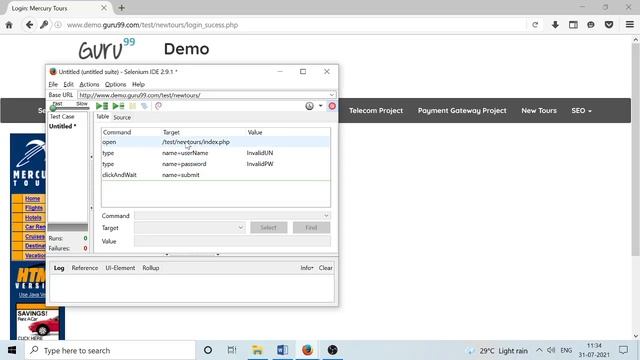
Task: Open Firefox downloads arrow icon
Action: [555, 25]
